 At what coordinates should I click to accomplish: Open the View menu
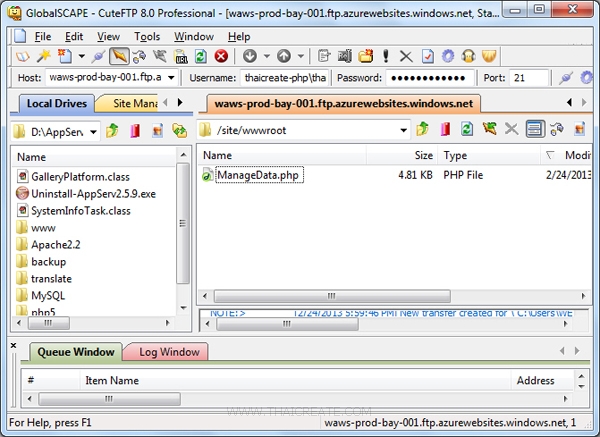(108, 37)
